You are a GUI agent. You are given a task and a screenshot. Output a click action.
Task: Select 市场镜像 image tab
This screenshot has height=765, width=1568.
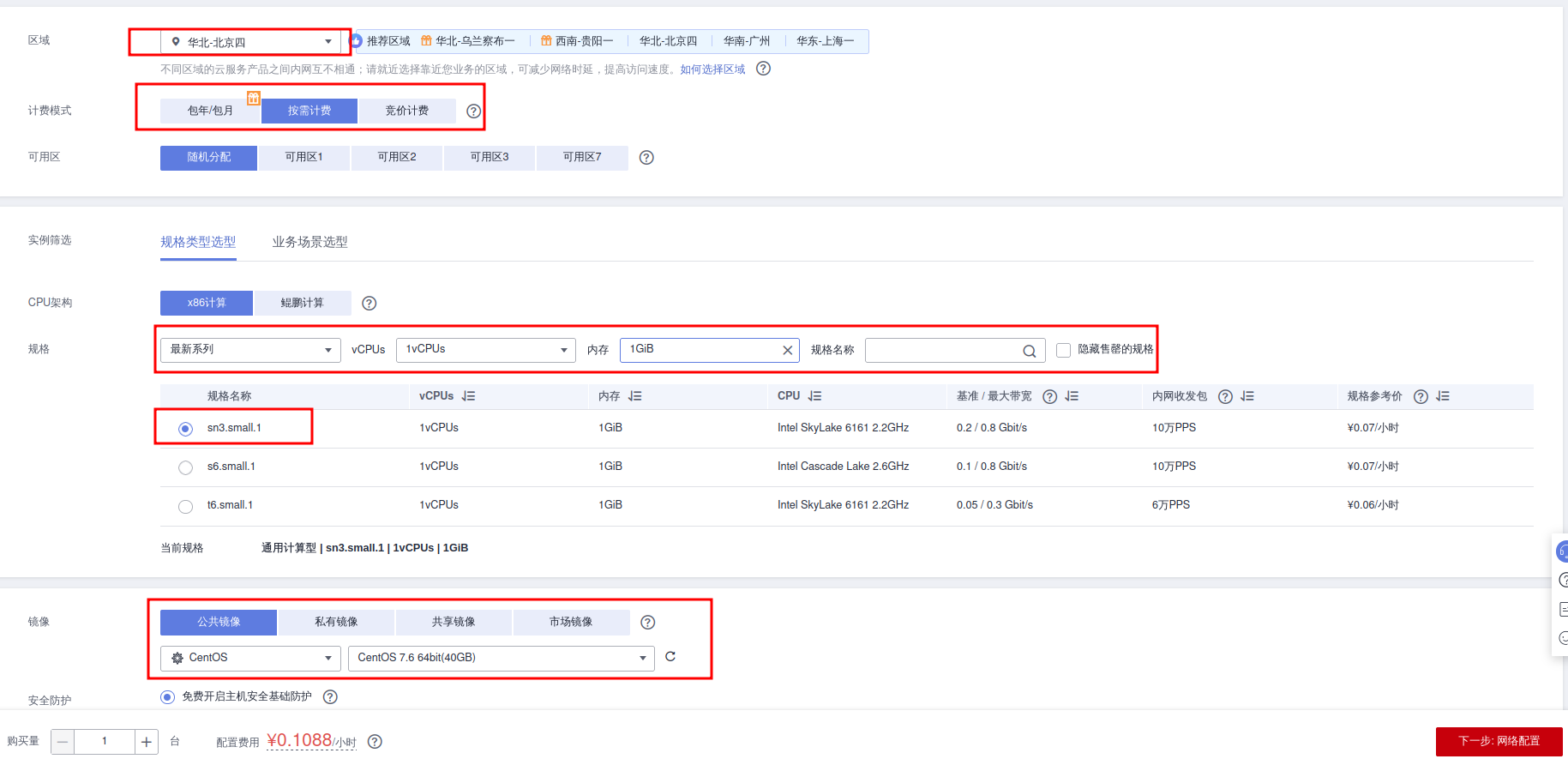point(571,623)
